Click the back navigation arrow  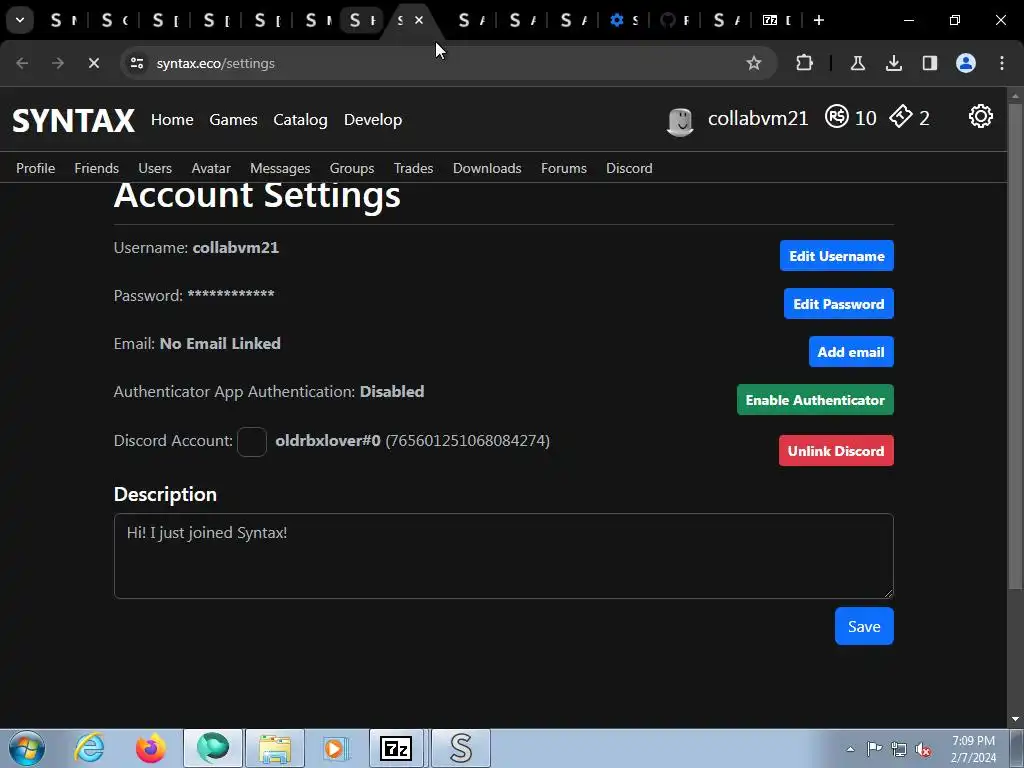point(22,63)
